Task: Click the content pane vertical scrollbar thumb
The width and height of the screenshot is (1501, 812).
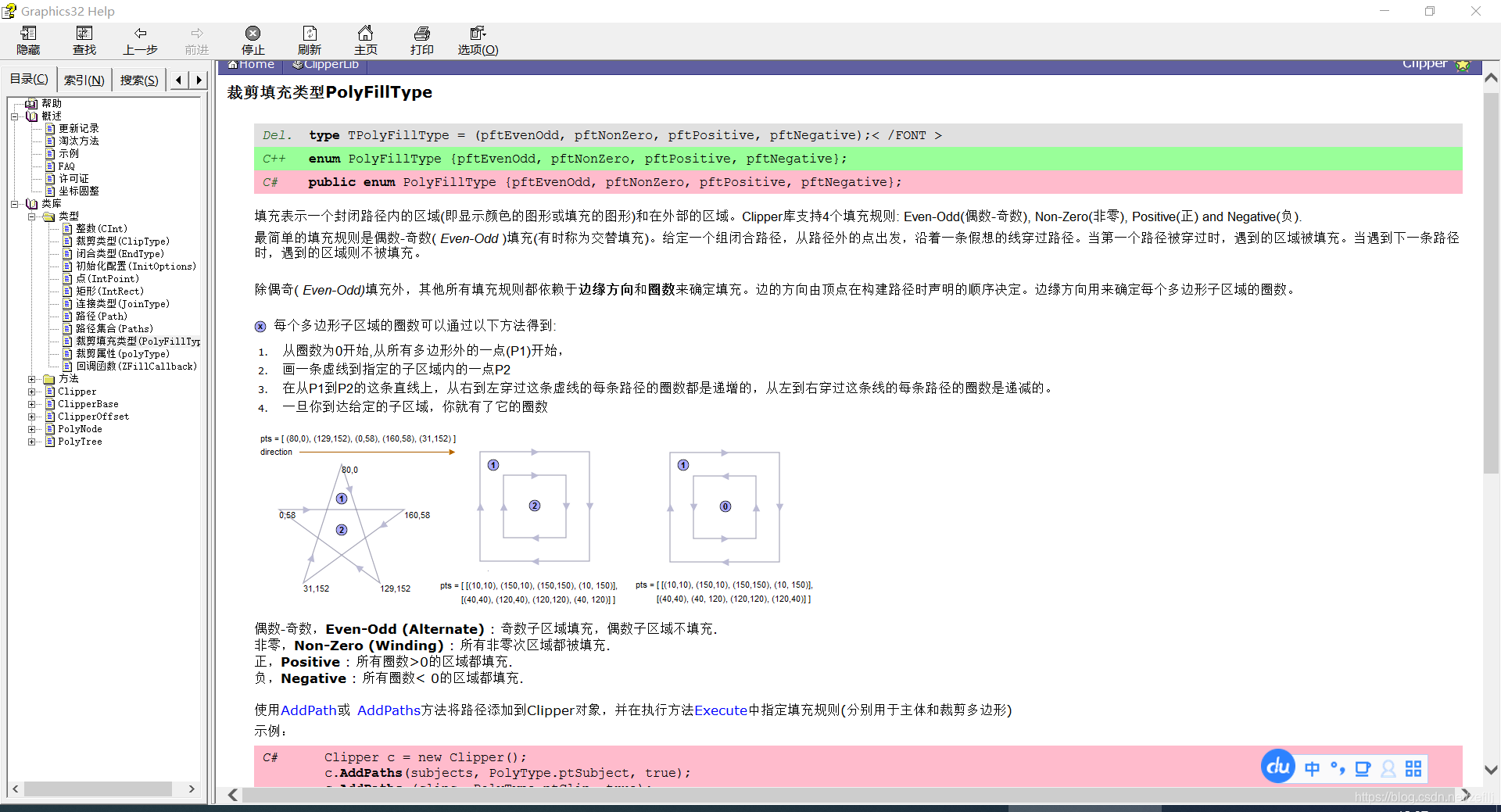Action: point(1491,284)
